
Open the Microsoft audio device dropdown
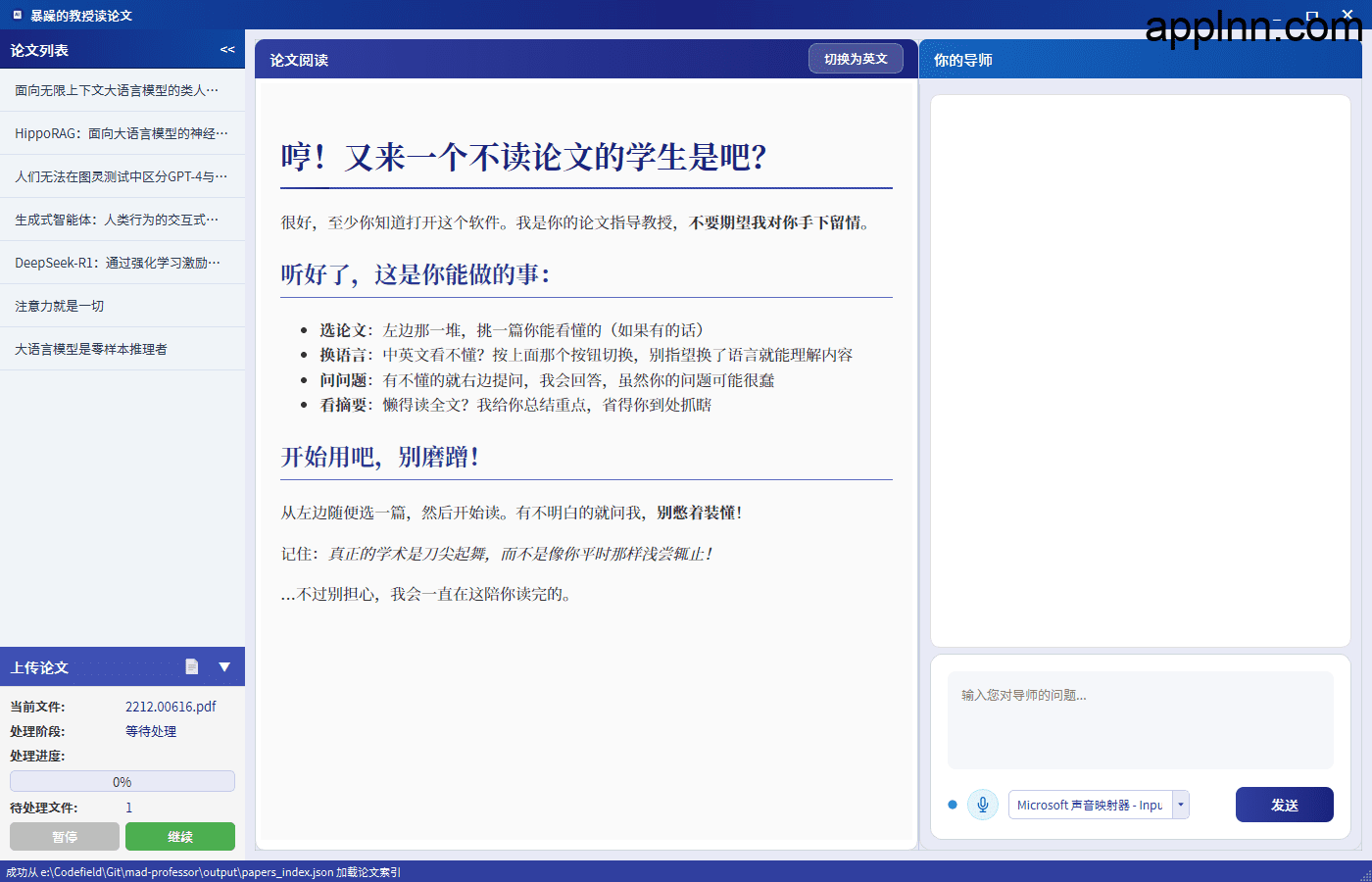pos(1099,805)
